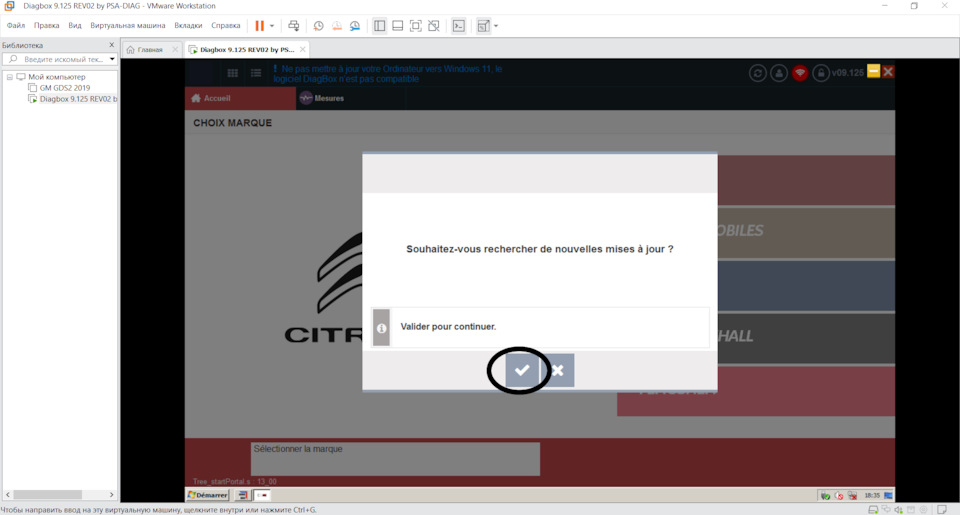The height and width of the screenshot is (515, 960).
Task: Open the power options dropdown arrow next to pause
Action: 272,26
